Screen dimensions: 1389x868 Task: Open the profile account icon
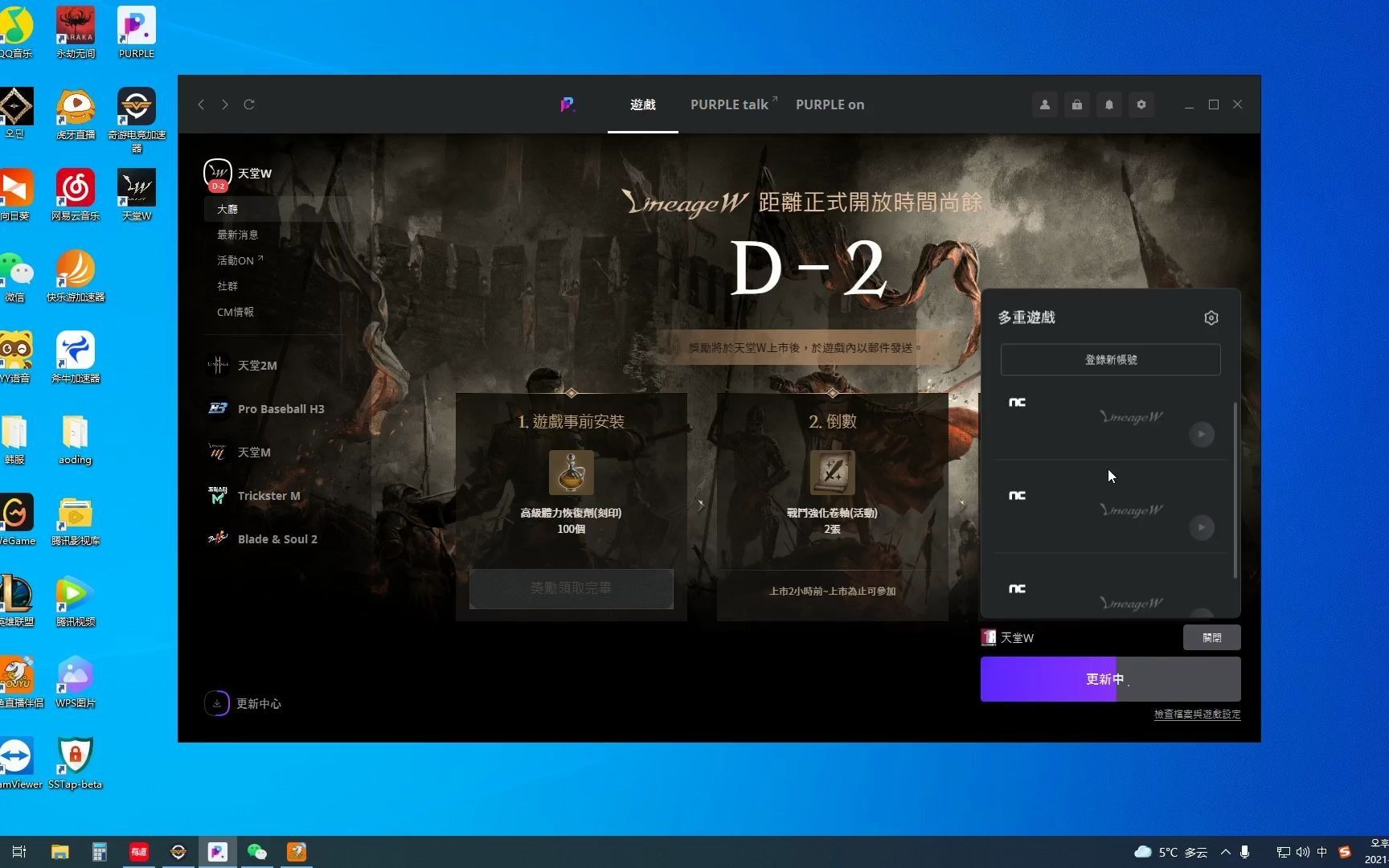tap(1045, 104)
